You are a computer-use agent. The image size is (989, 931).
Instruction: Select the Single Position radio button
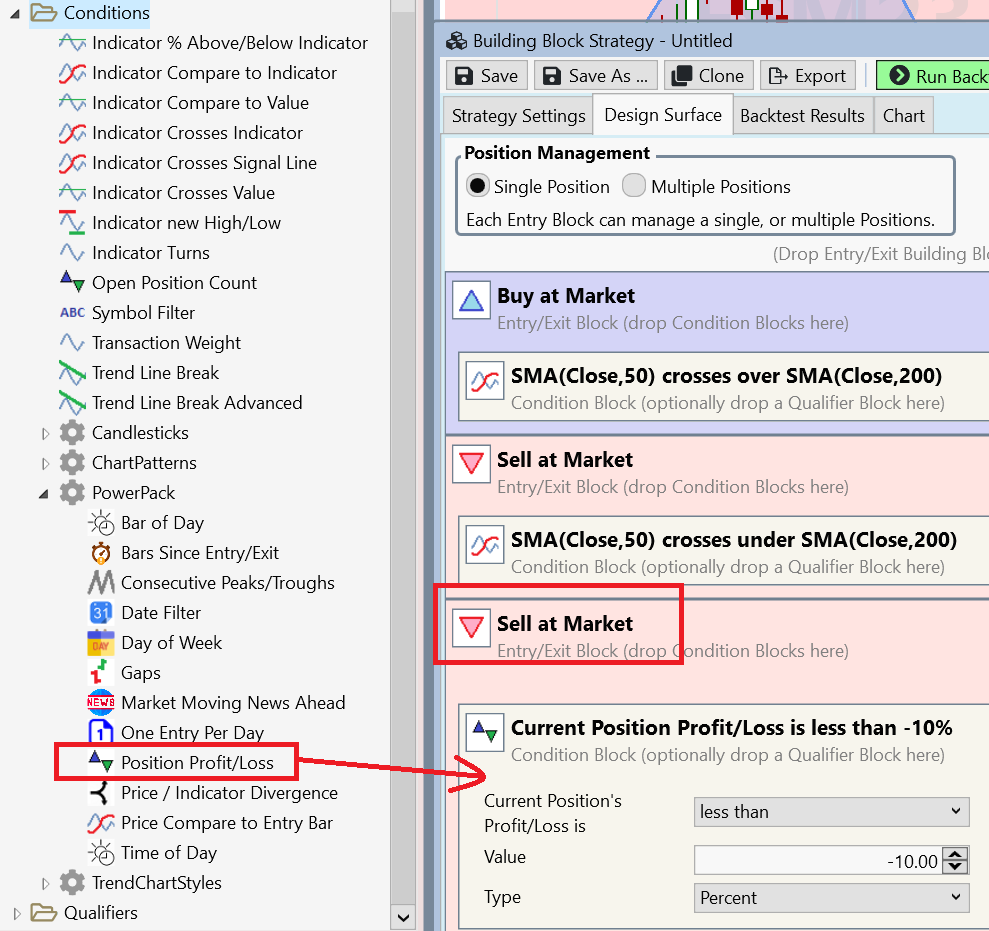point(478,186)
